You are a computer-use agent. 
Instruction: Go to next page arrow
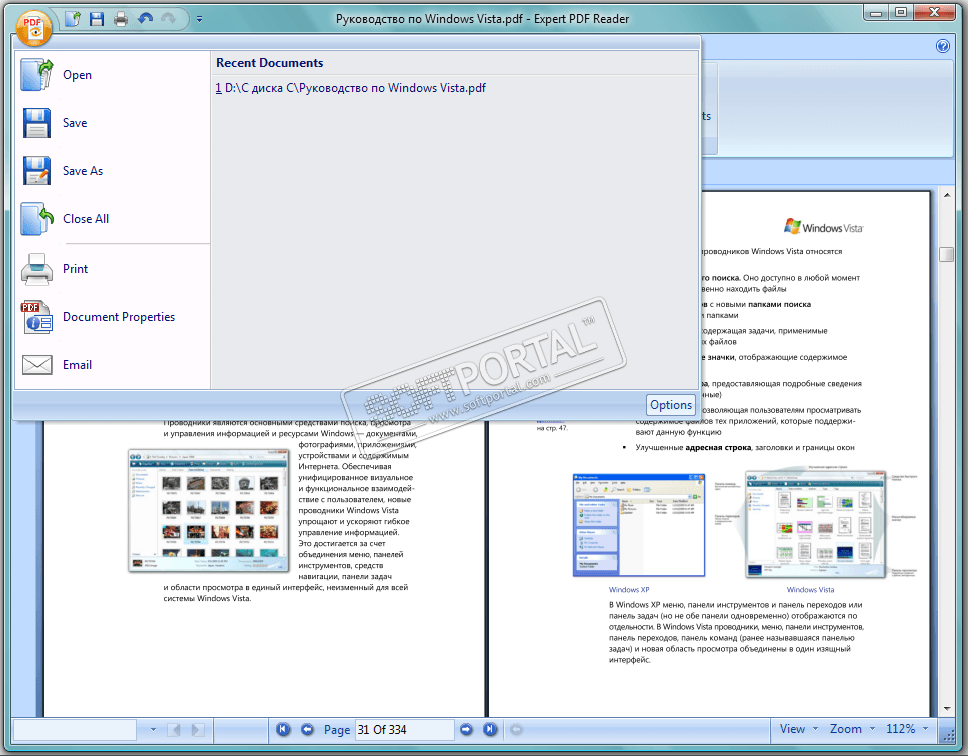466,729
